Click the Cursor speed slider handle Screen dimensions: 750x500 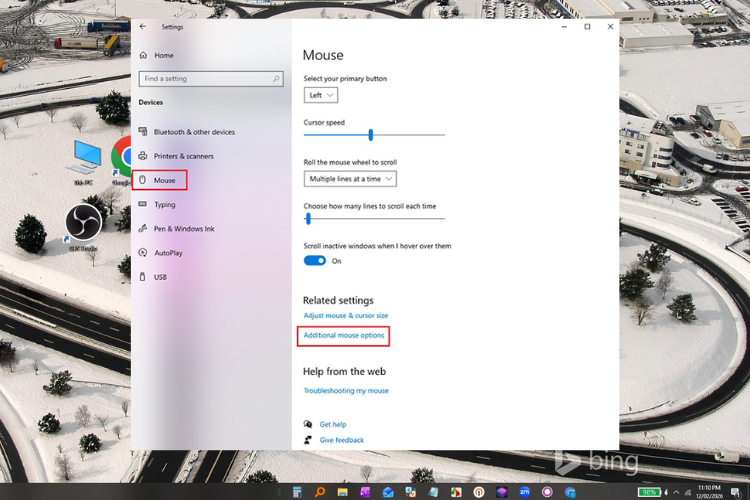[x=371, y=135]
